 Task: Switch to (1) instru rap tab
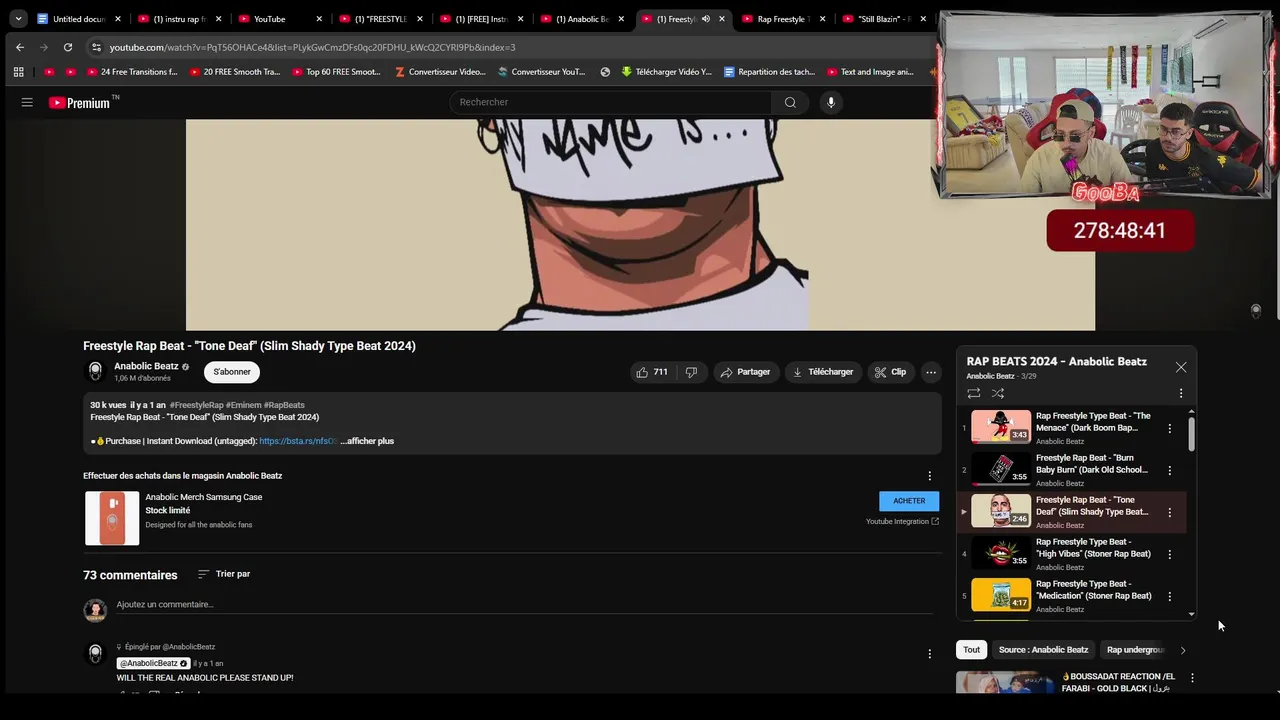tap(179, 19)
